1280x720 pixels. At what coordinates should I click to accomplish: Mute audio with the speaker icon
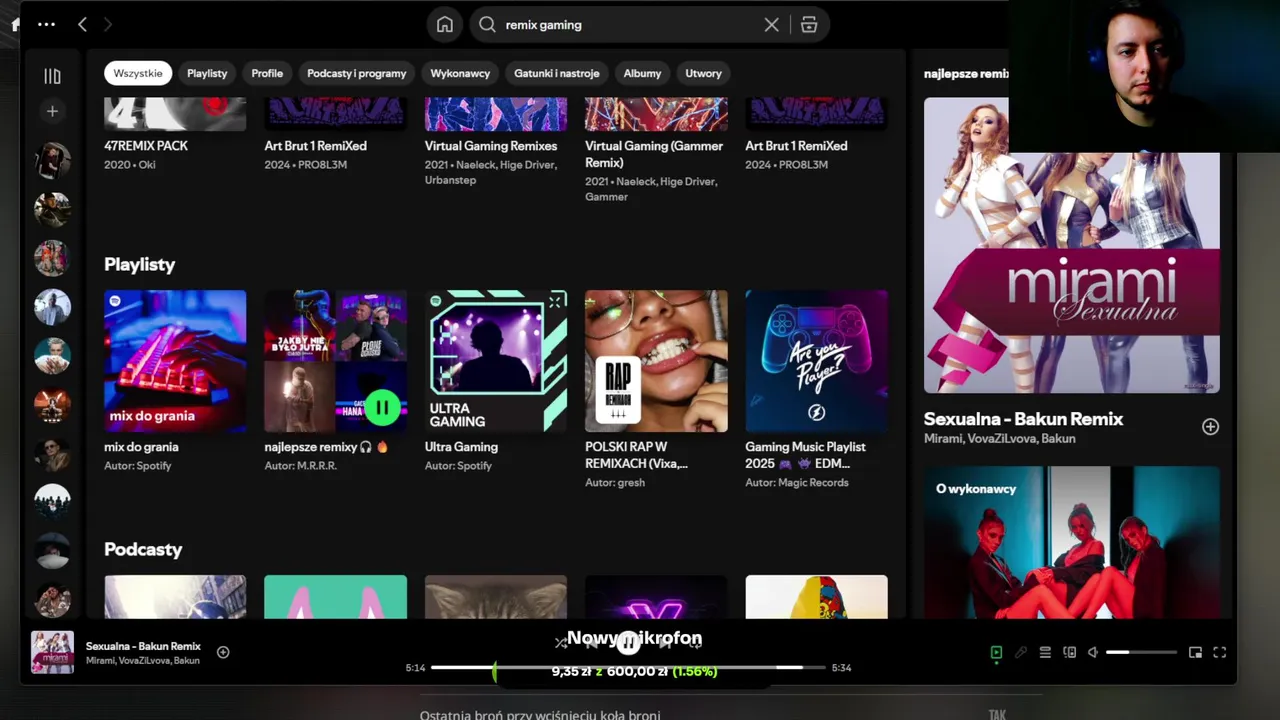(1093, 652)
